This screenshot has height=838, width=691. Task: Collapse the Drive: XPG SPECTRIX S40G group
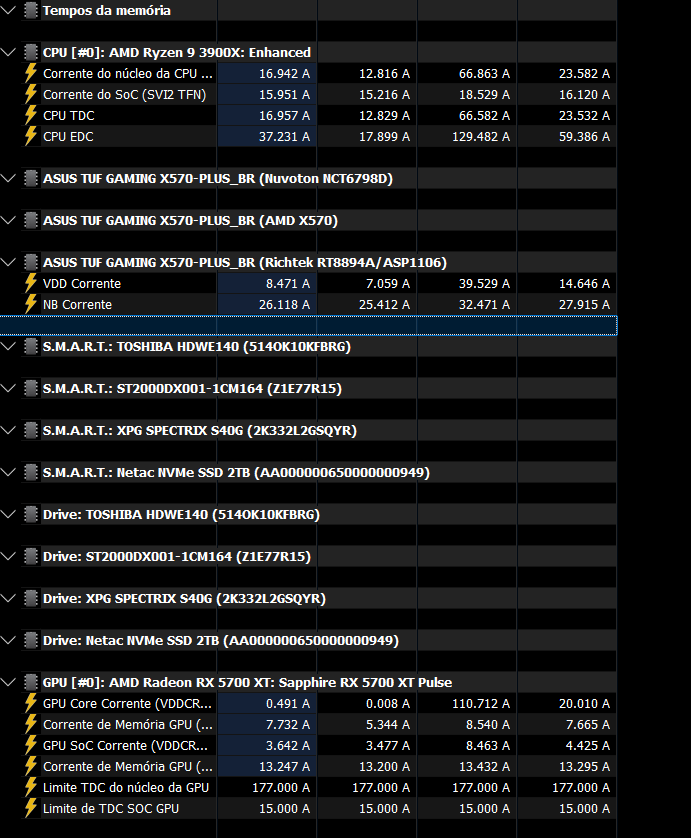8,599
